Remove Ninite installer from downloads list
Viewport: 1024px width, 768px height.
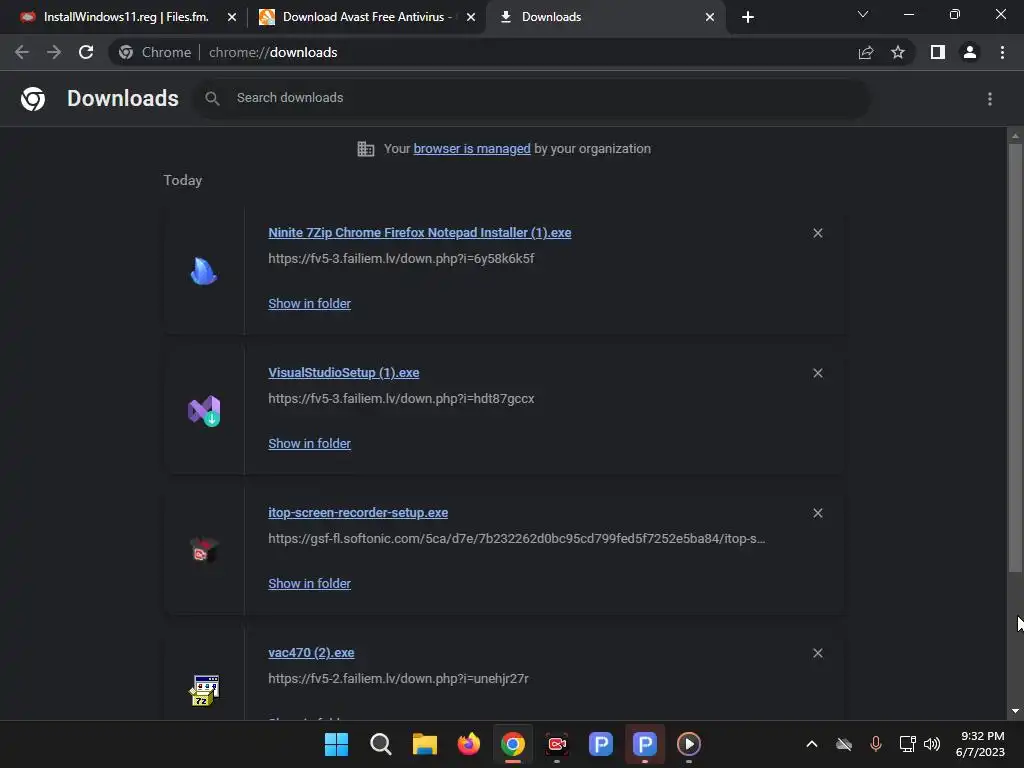pos(818,233)
